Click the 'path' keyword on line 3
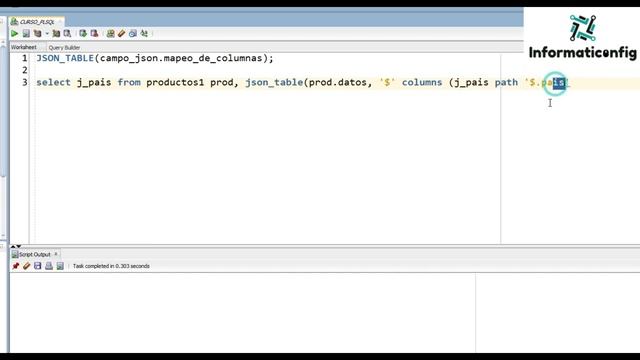 (x=506, y=83)
